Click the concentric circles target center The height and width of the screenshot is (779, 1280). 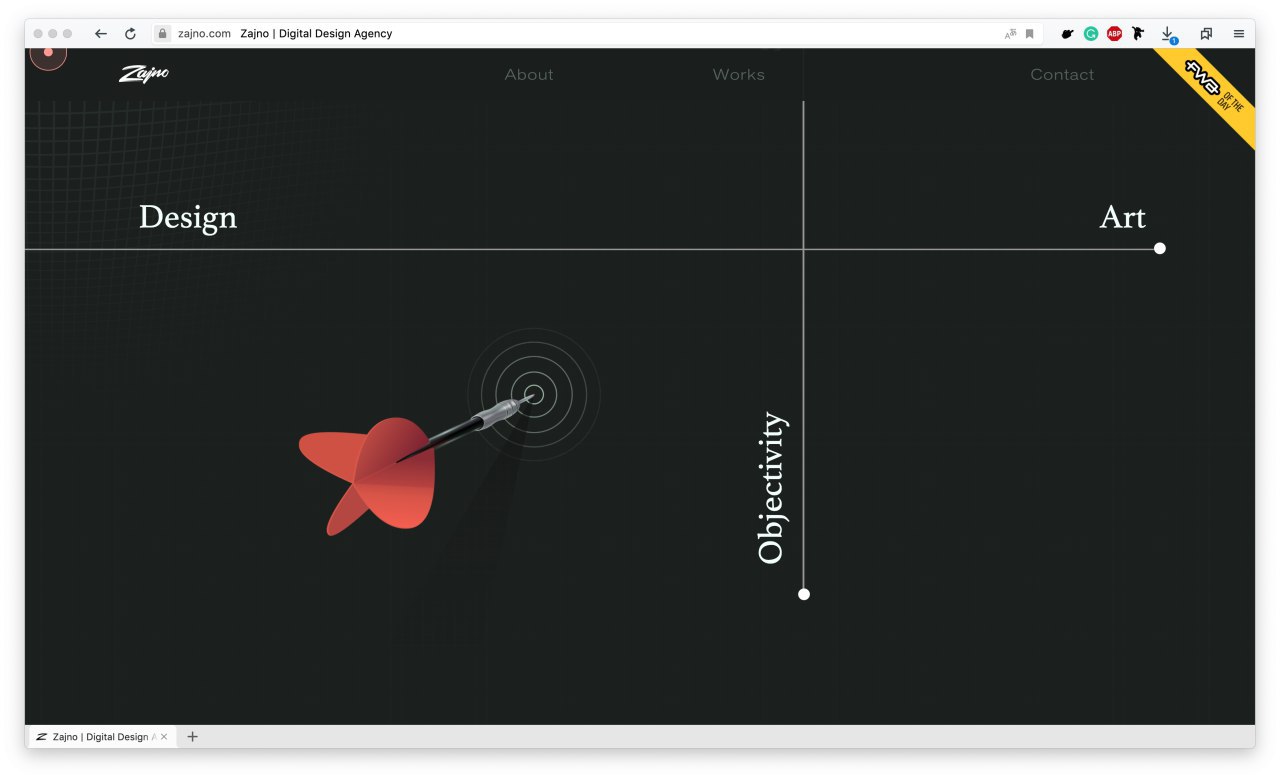pyautogui.click(x=534, y=394)
